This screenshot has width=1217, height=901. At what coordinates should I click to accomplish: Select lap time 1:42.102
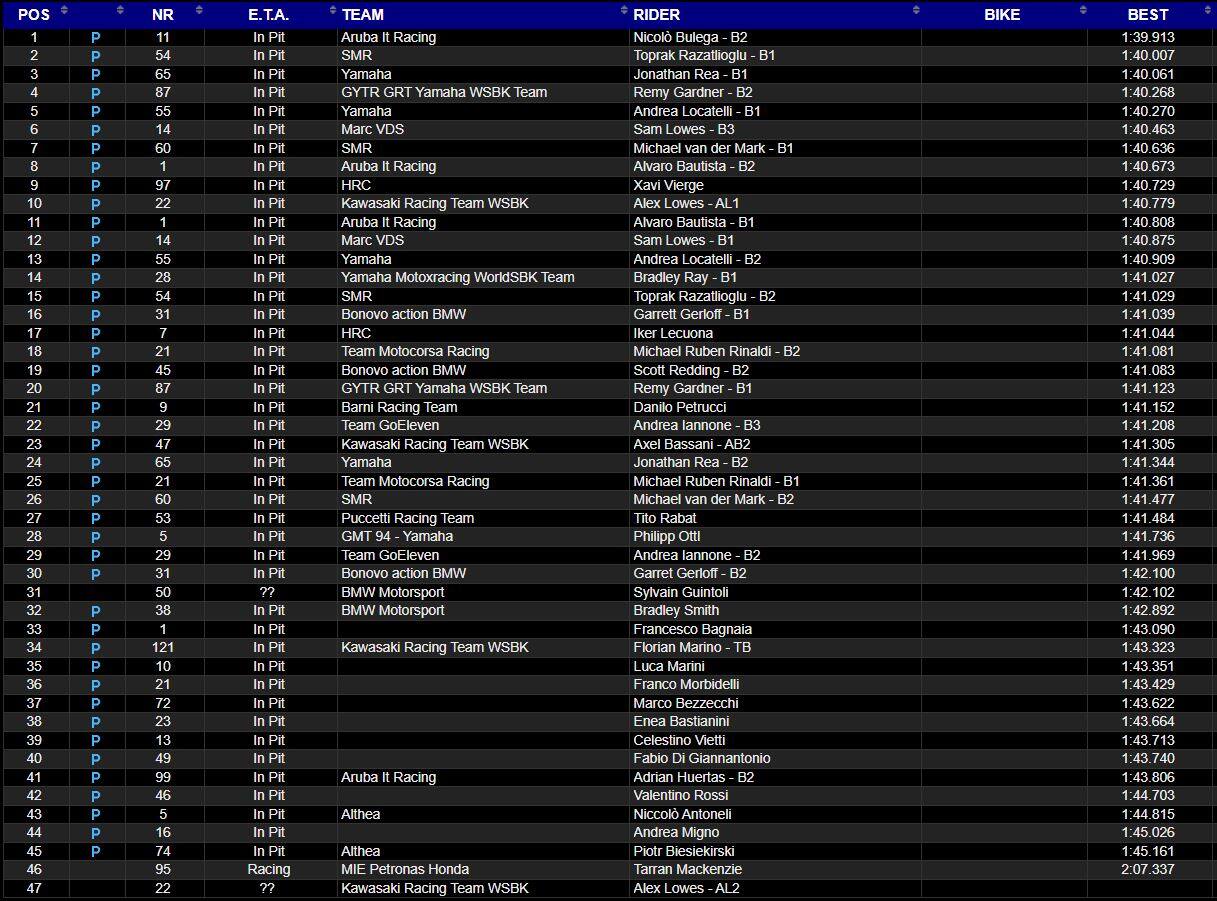1148,593
